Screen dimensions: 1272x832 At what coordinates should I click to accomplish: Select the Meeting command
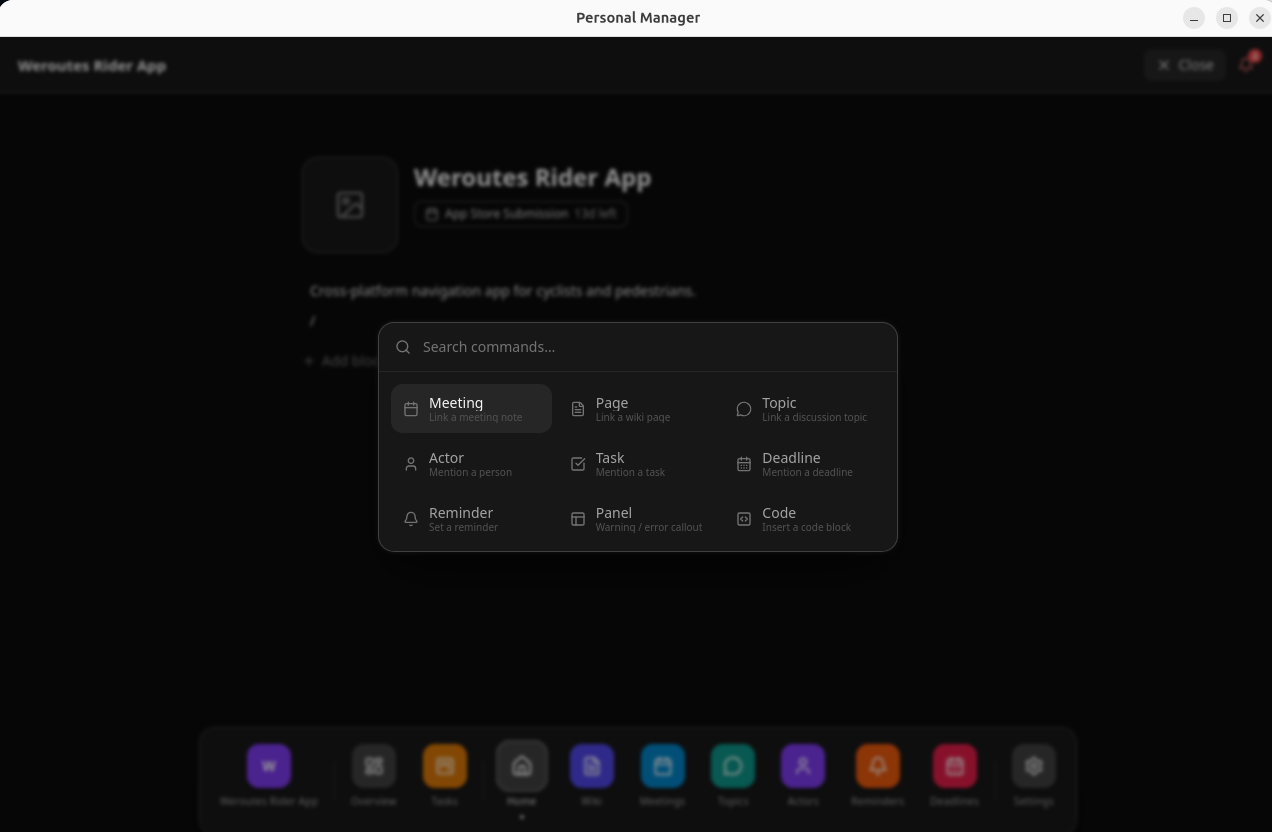[471, 408]
